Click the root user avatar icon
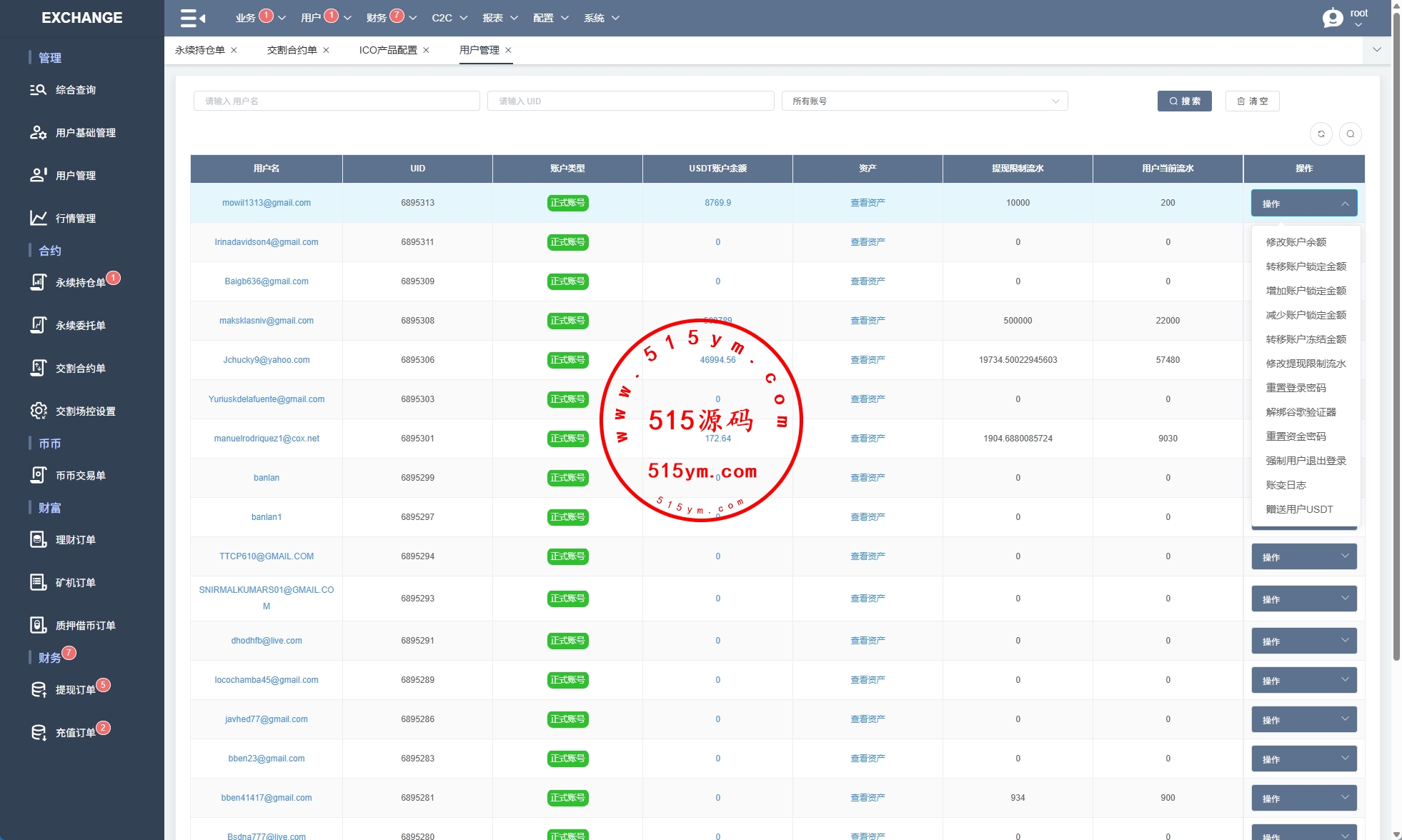This screenshot has width=1402, height=840. (1333, 18)
